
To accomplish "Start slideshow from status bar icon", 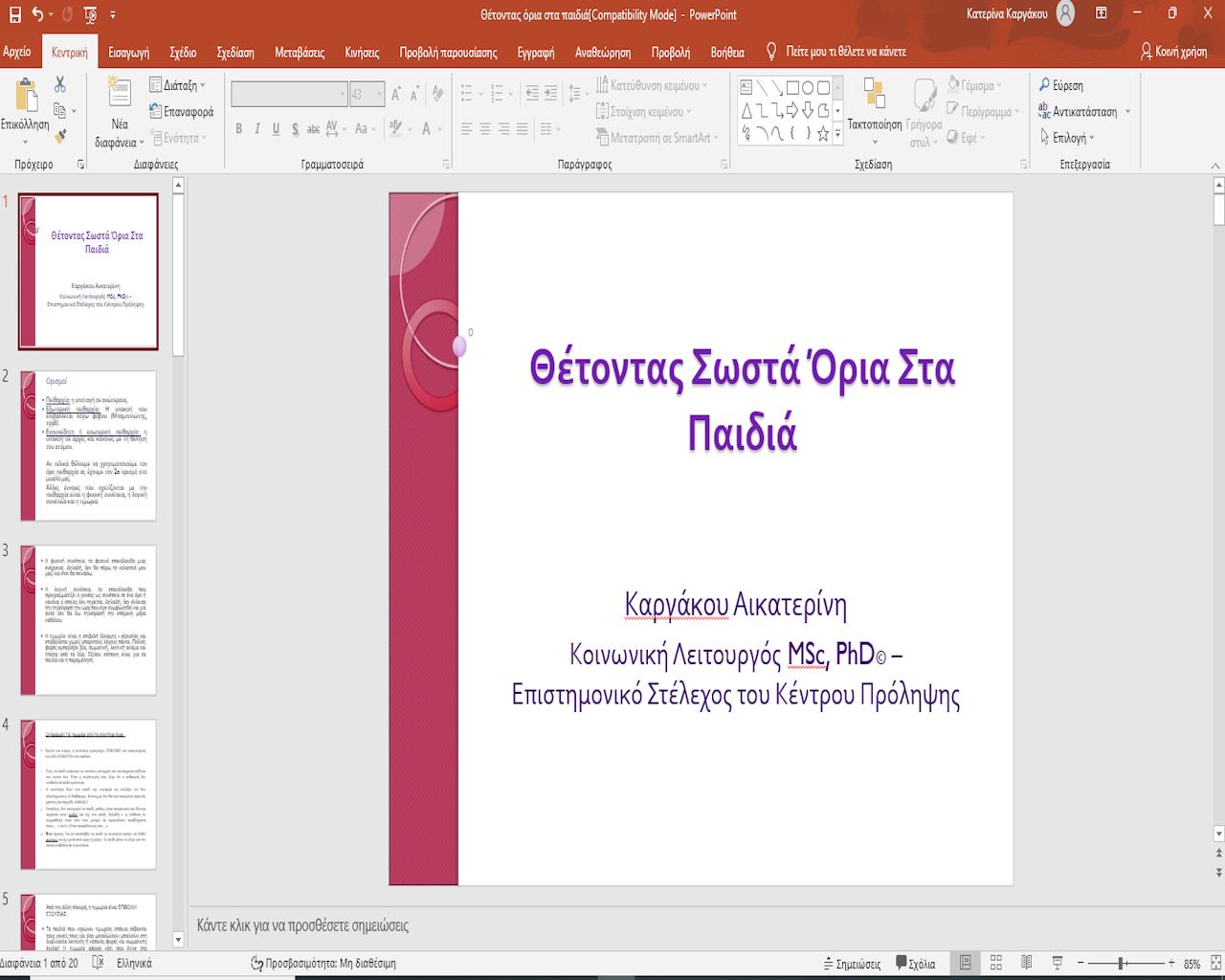I will (1058, 963).
